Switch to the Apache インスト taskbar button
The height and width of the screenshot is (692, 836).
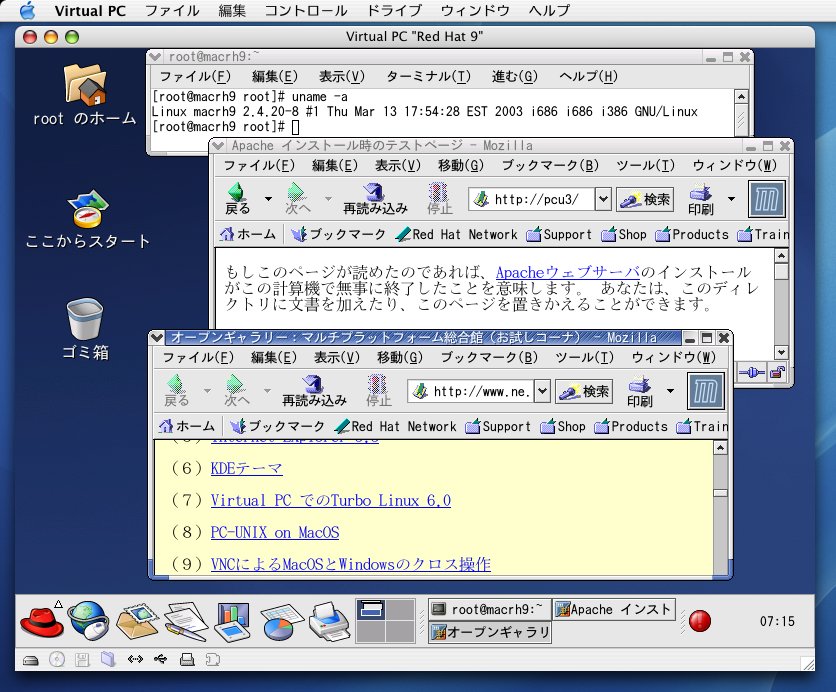click(614, 609)
